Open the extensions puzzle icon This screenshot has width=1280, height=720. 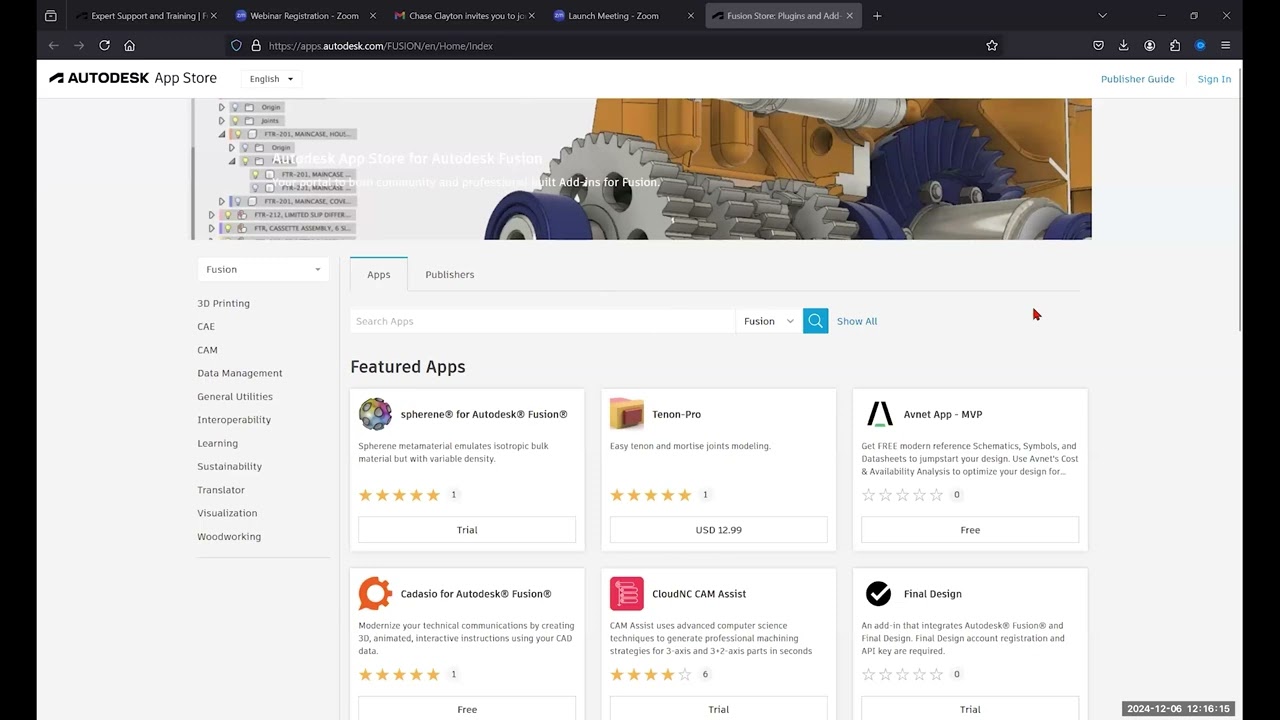pyautogui.click(x=1174, y=45)
